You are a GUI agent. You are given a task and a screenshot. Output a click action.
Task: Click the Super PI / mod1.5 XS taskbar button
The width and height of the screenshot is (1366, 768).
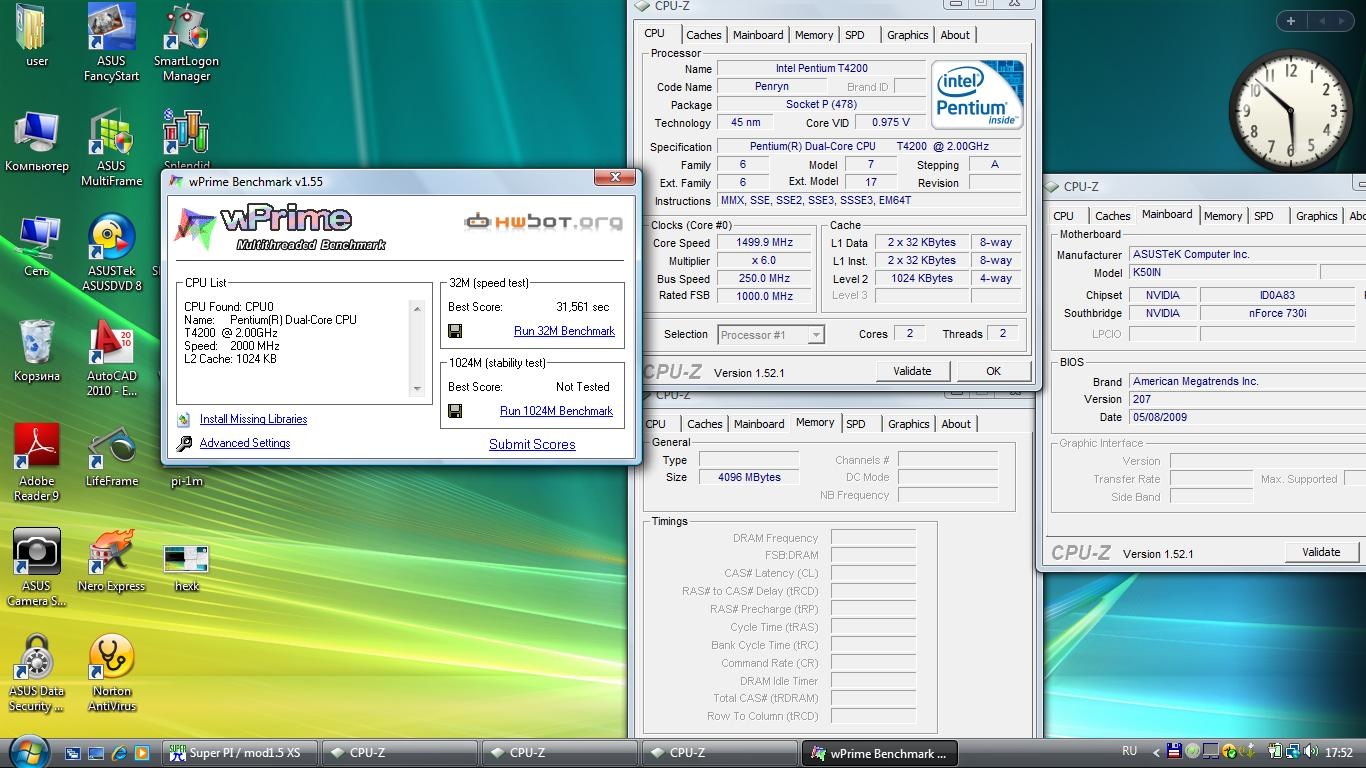pyautogui.click(x=240, y=753)
